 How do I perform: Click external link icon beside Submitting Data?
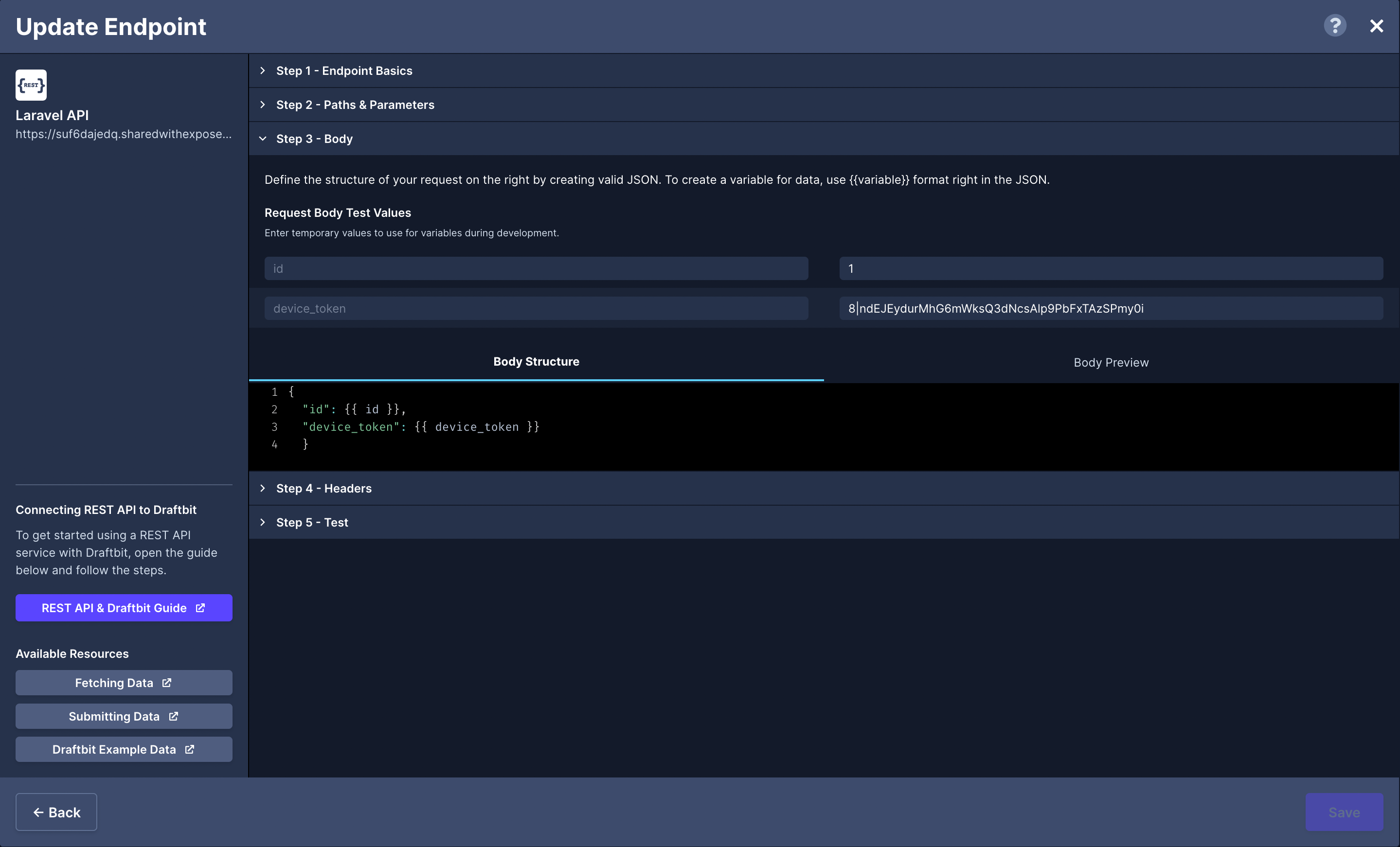[x=173, y=716]
